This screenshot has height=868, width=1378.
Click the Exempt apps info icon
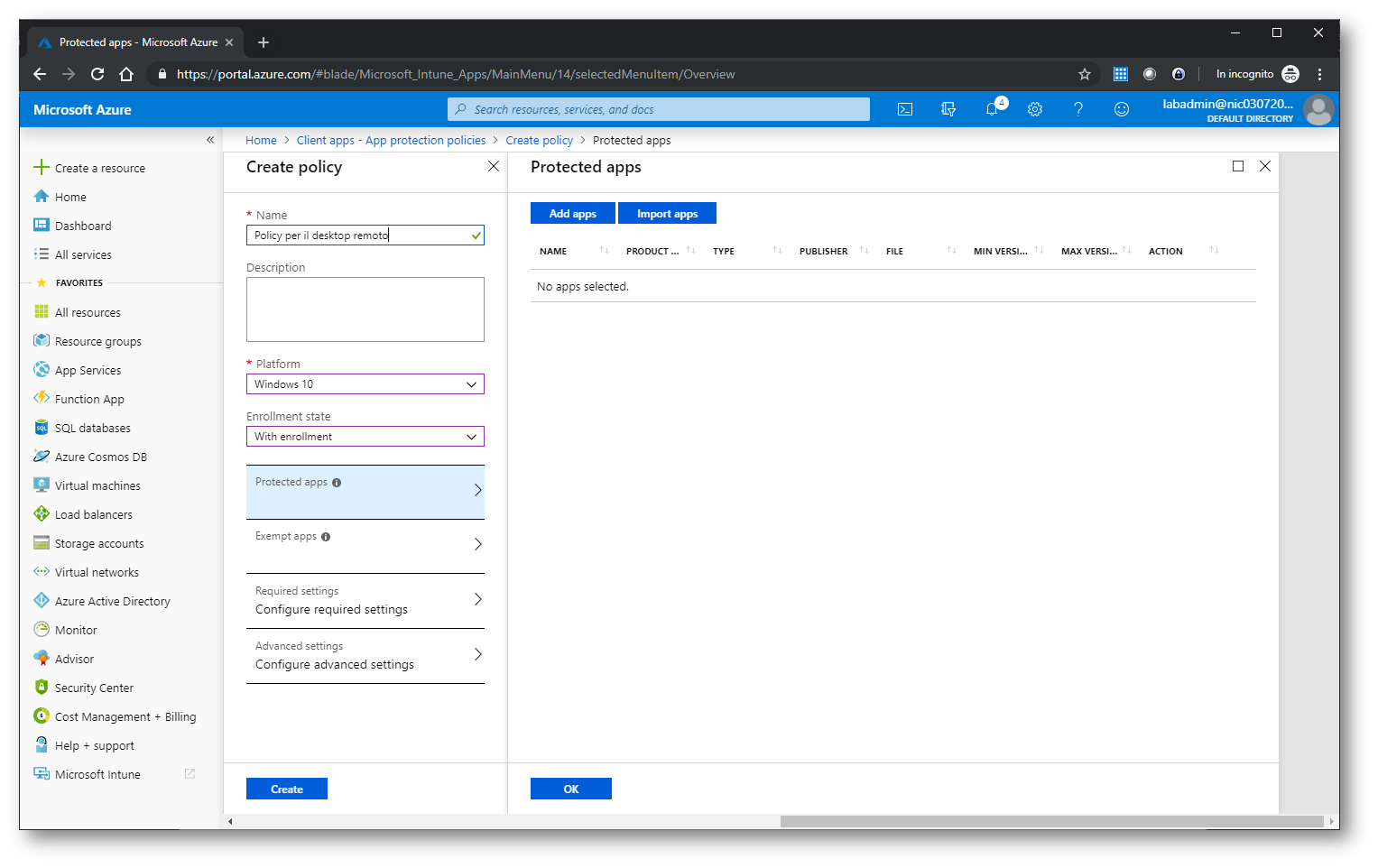click(x=326, y=537)
